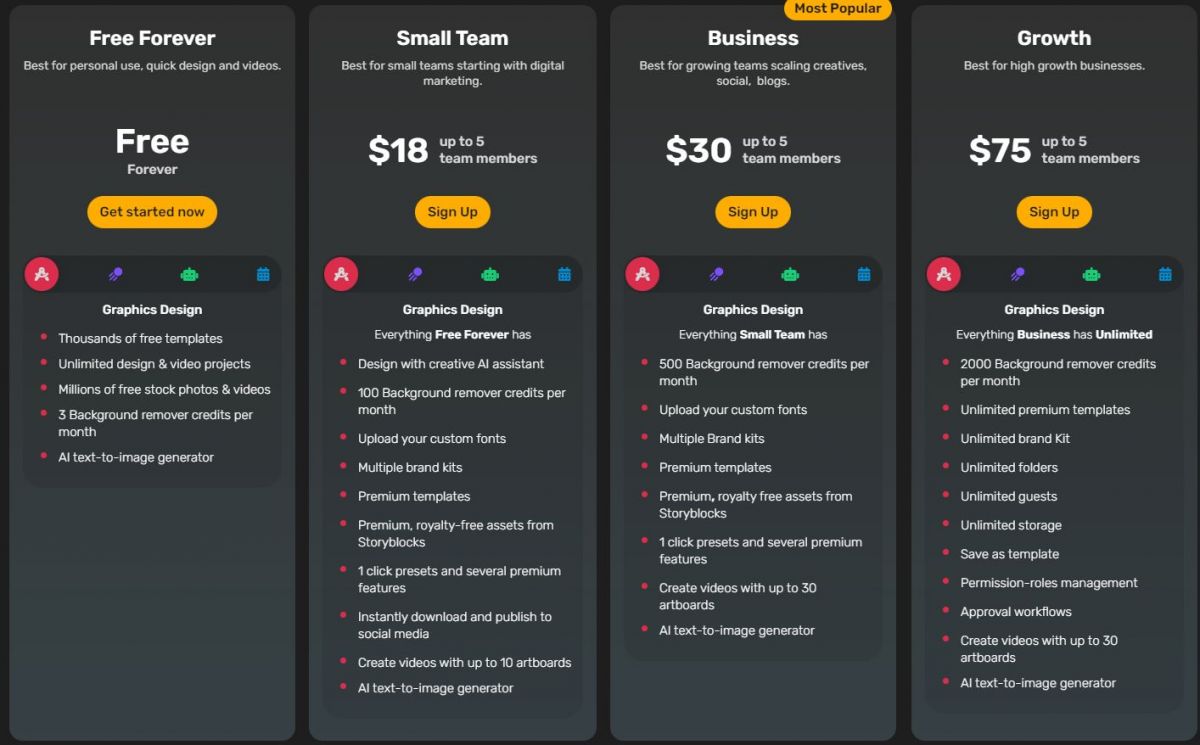1200x745 pixels.
Task: Click the Get started now button
Action: pos(151,211)
